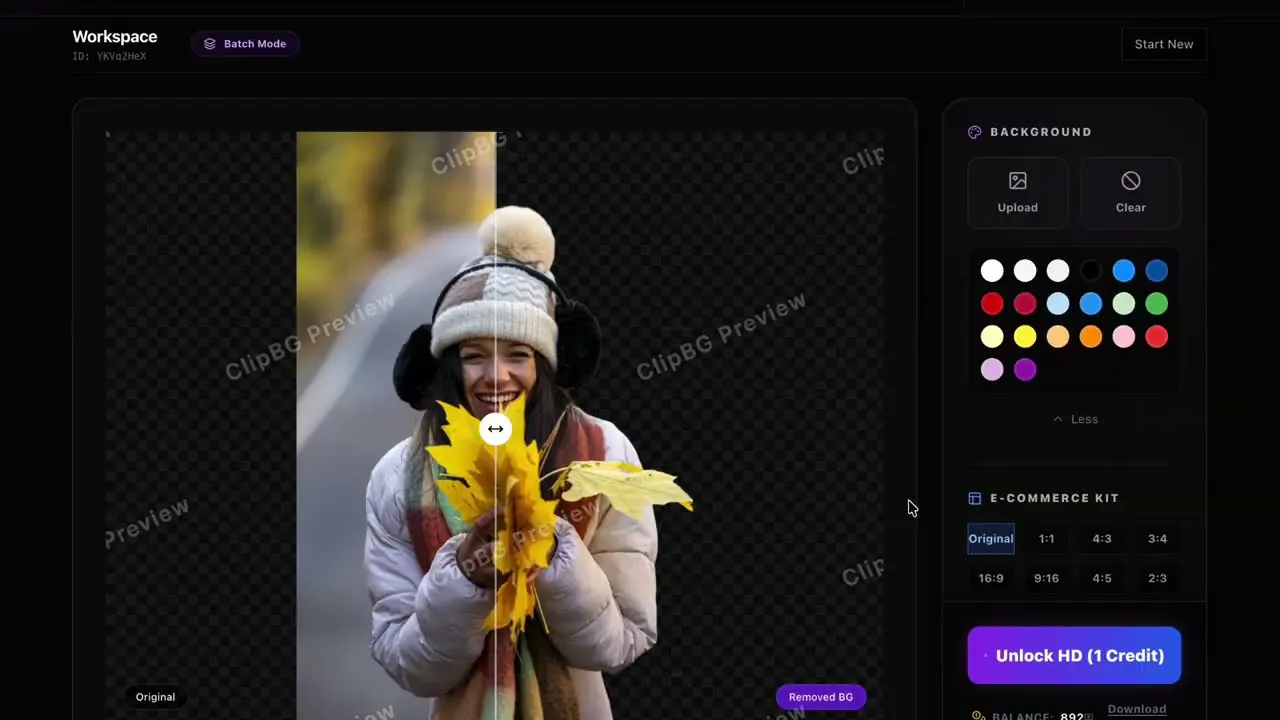Click the preview image of the woman

pos(495,425)
